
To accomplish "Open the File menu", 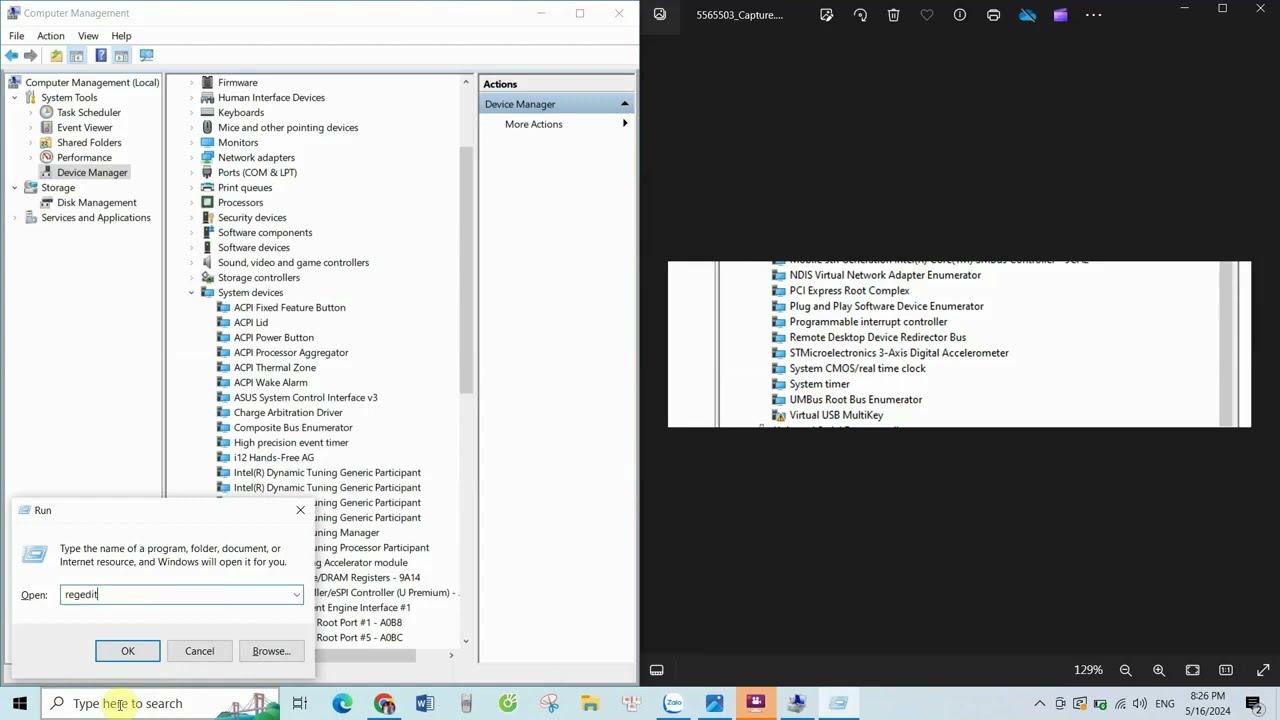I will 16,36.
